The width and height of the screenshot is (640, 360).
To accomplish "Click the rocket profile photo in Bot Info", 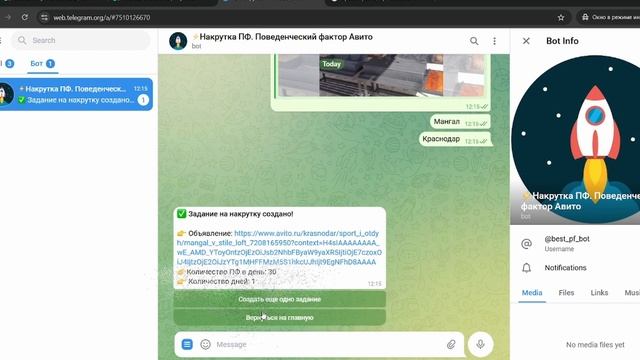I will (x=575, y=139).
